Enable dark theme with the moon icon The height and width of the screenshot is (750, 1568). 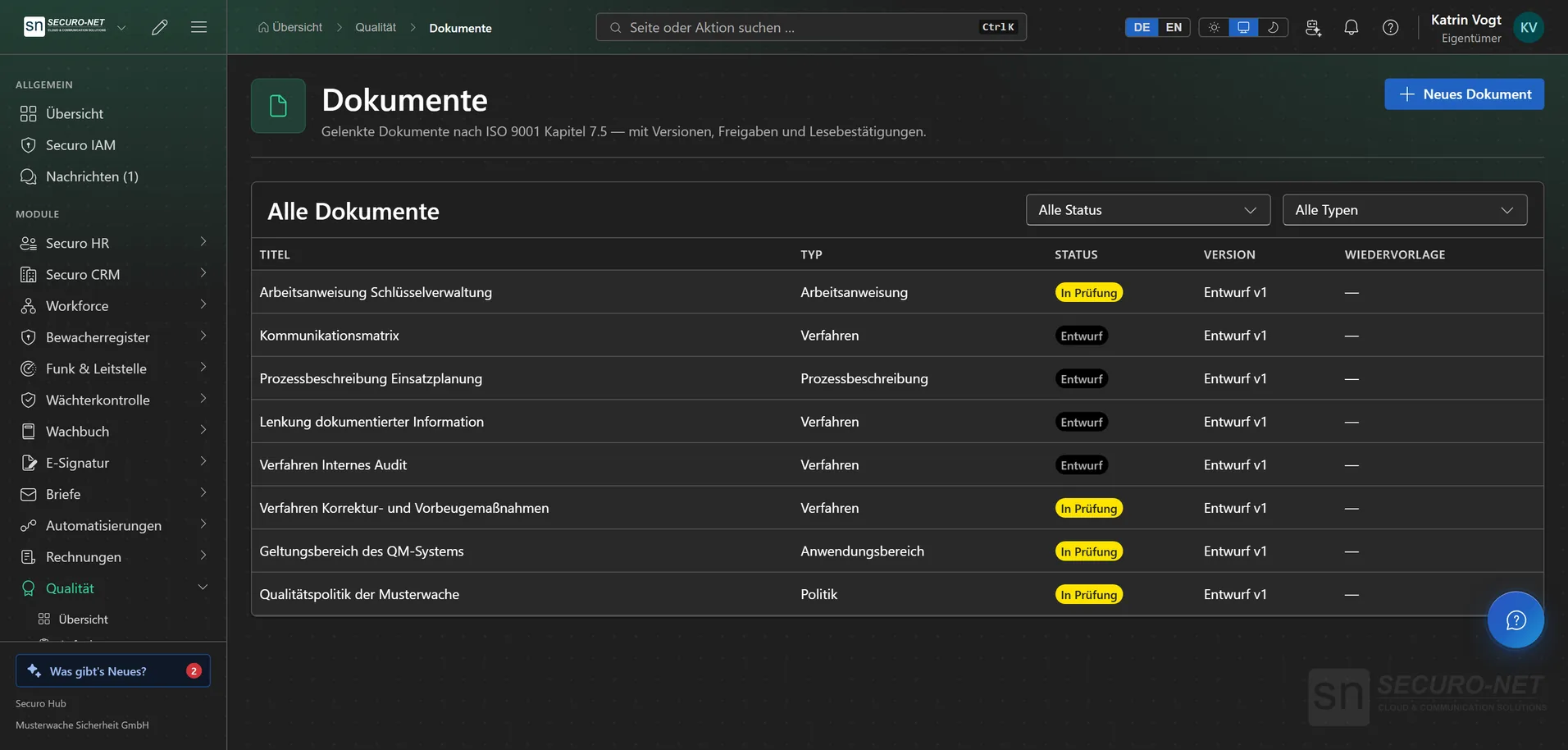[1273, 27]
